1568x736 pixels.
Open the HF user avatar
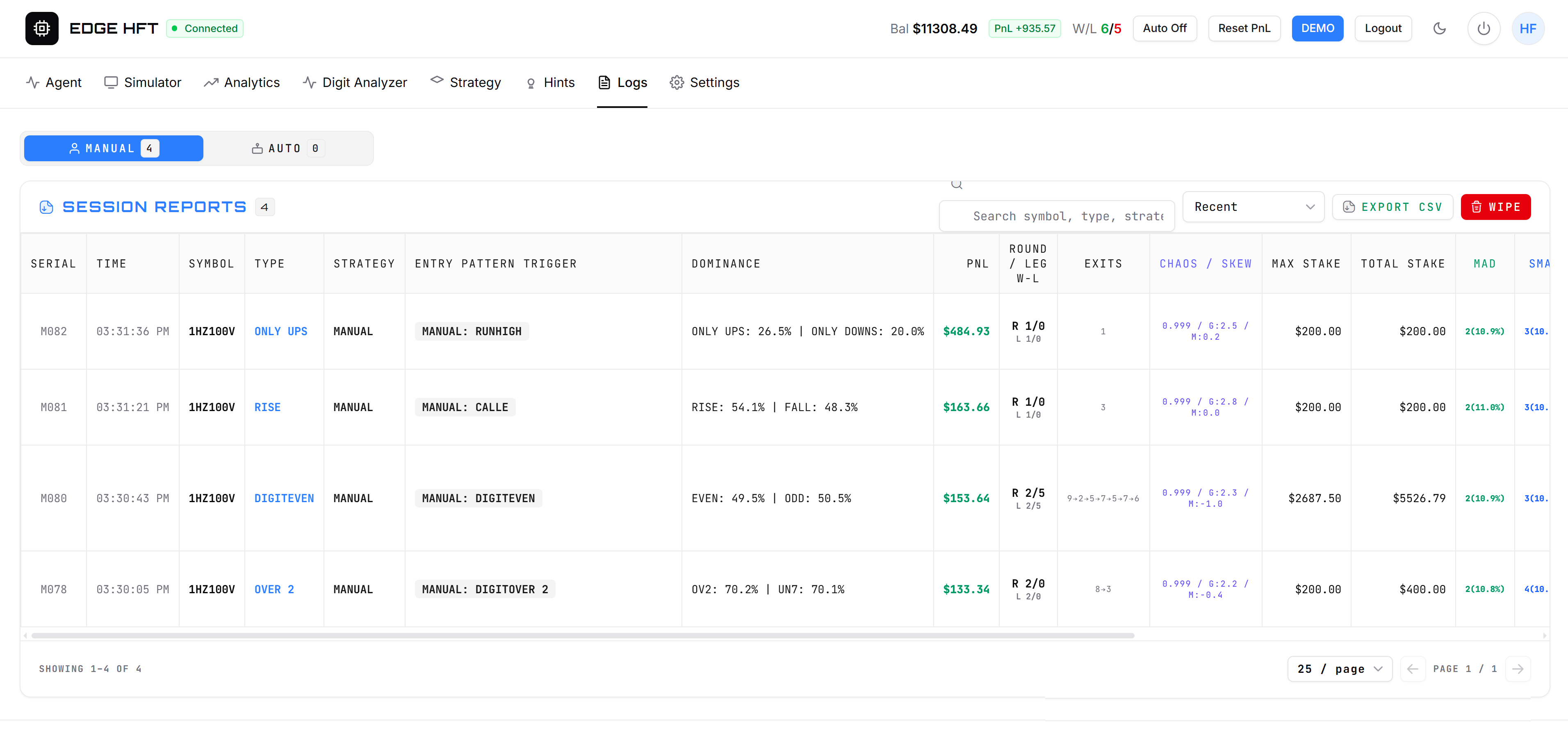(x=1528, y=29)
